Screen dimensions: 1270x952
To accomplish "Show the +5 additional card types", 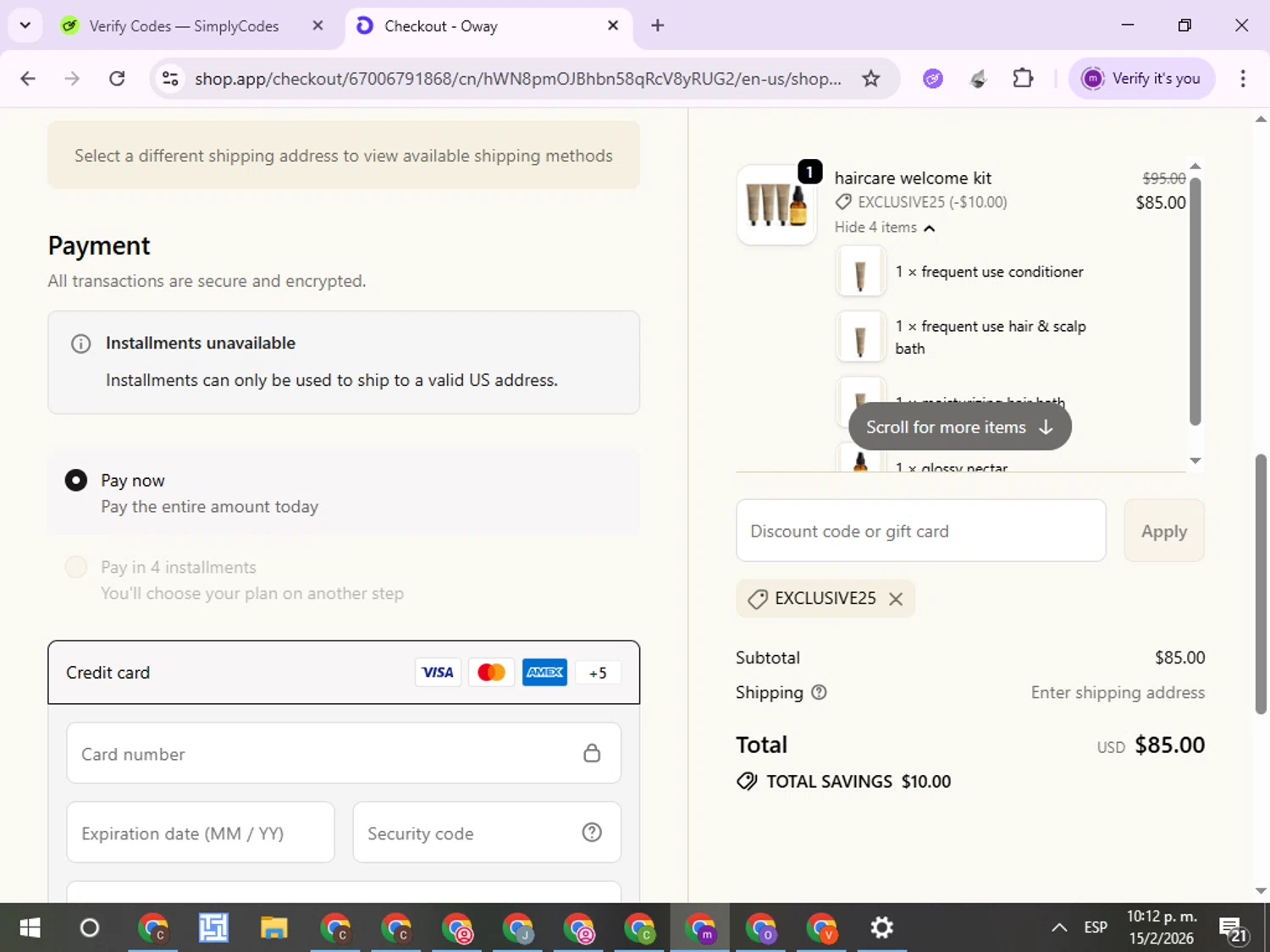I will (598, 673).
